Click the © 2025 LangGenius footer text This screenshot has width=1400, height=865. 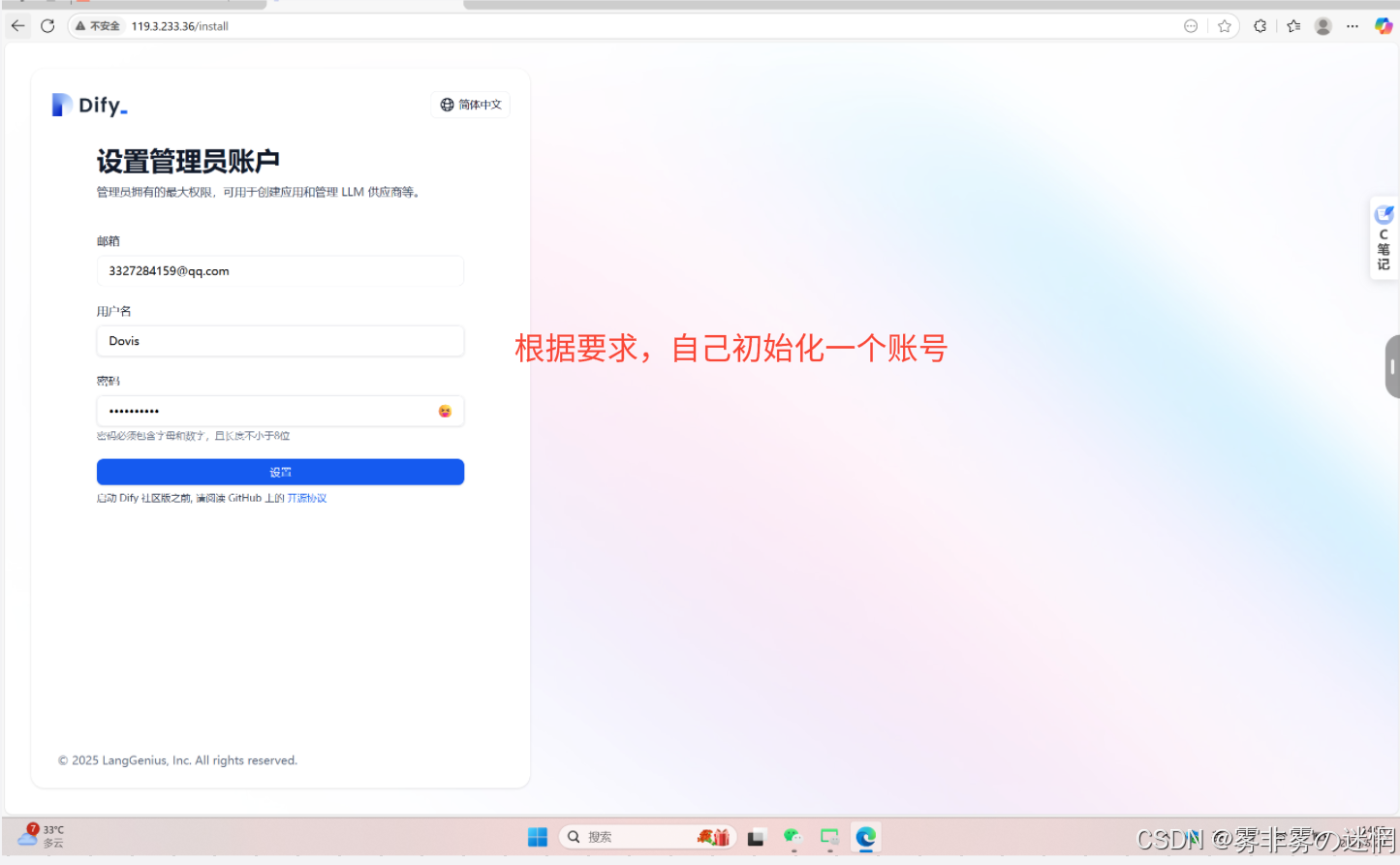click(177, 760)
